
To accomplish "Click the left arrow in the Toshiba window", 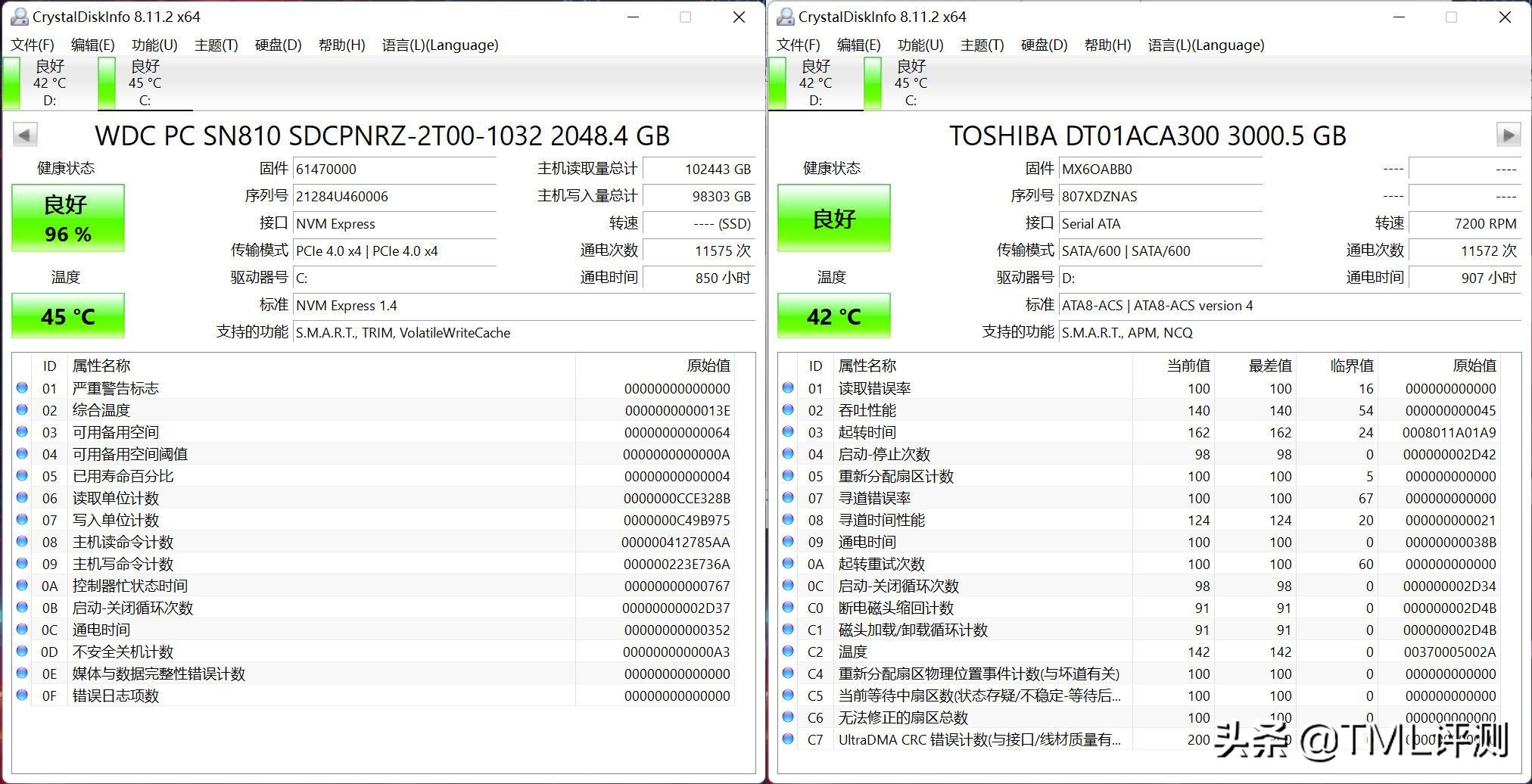I will pos(789,134).
